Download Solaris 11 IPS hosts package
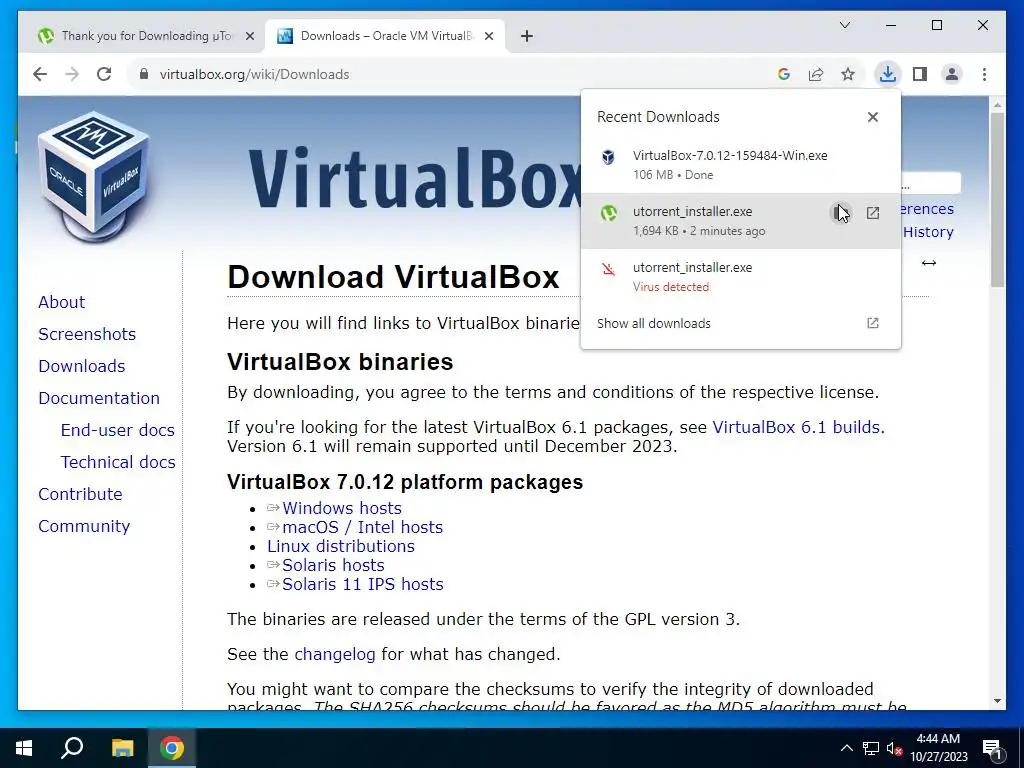This screenshot has width=1024, height=768. coord(362,584)
